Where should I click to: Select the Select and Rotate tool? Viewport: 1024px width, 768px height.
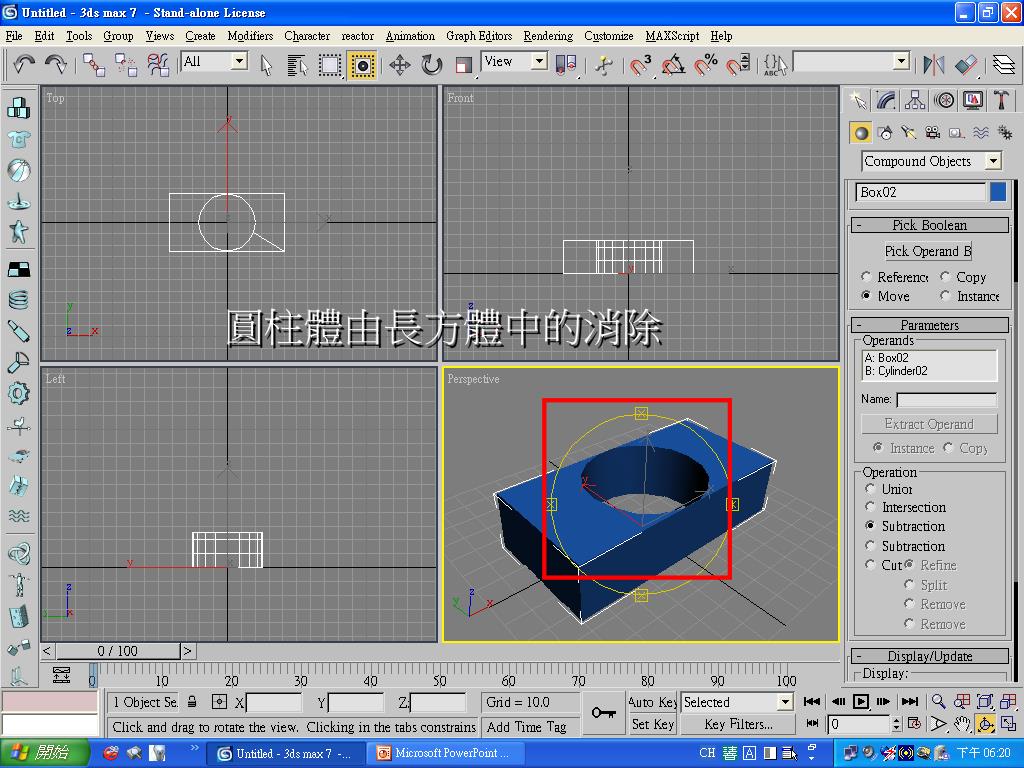(x=432, y=65)
